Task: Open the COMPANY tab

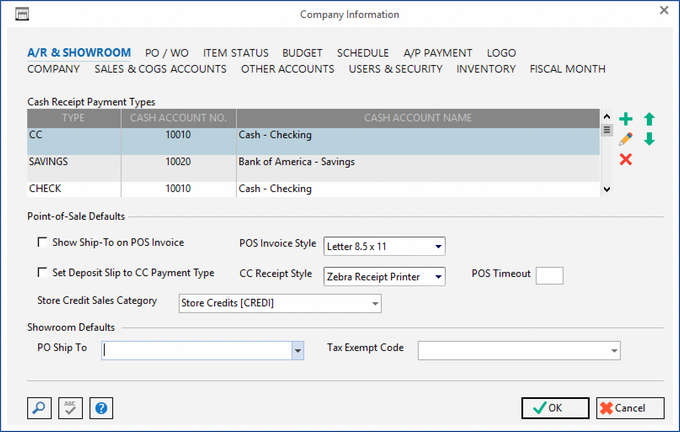Action: (54, 69)
